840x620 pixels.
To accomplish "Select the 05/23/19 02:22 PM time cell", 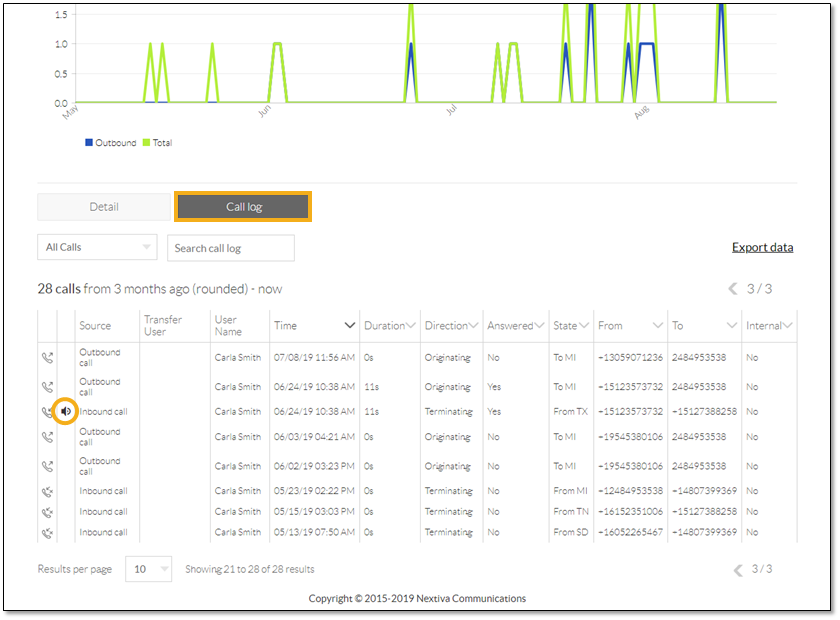I will click(314, 491).
